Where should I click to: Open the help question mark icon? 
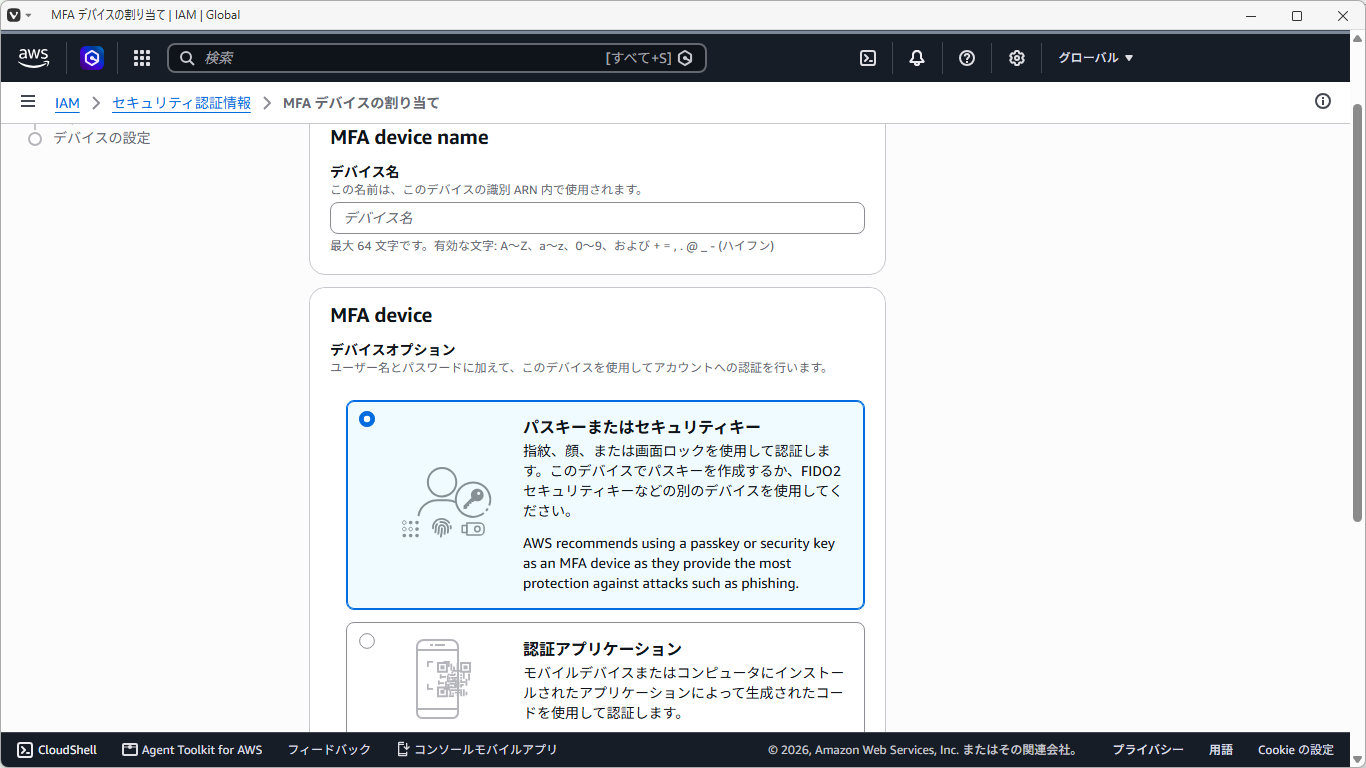coord(967,58)
